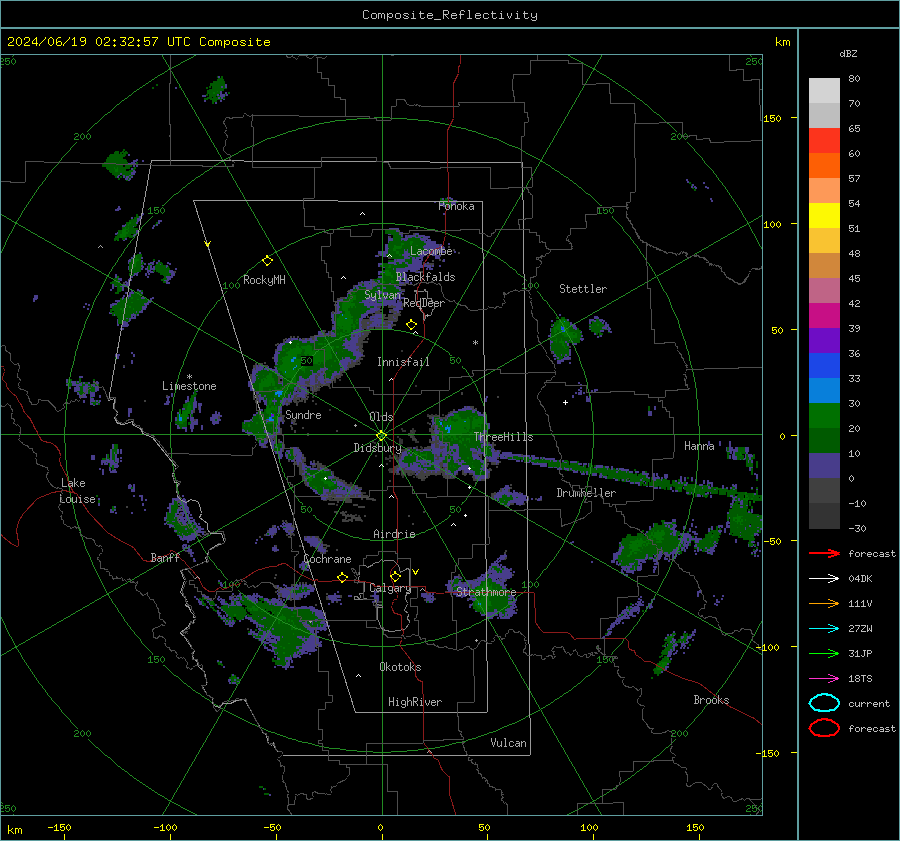
Task: Click the green 31JP arrow in the legend
Action: click(x=824, y=653)
